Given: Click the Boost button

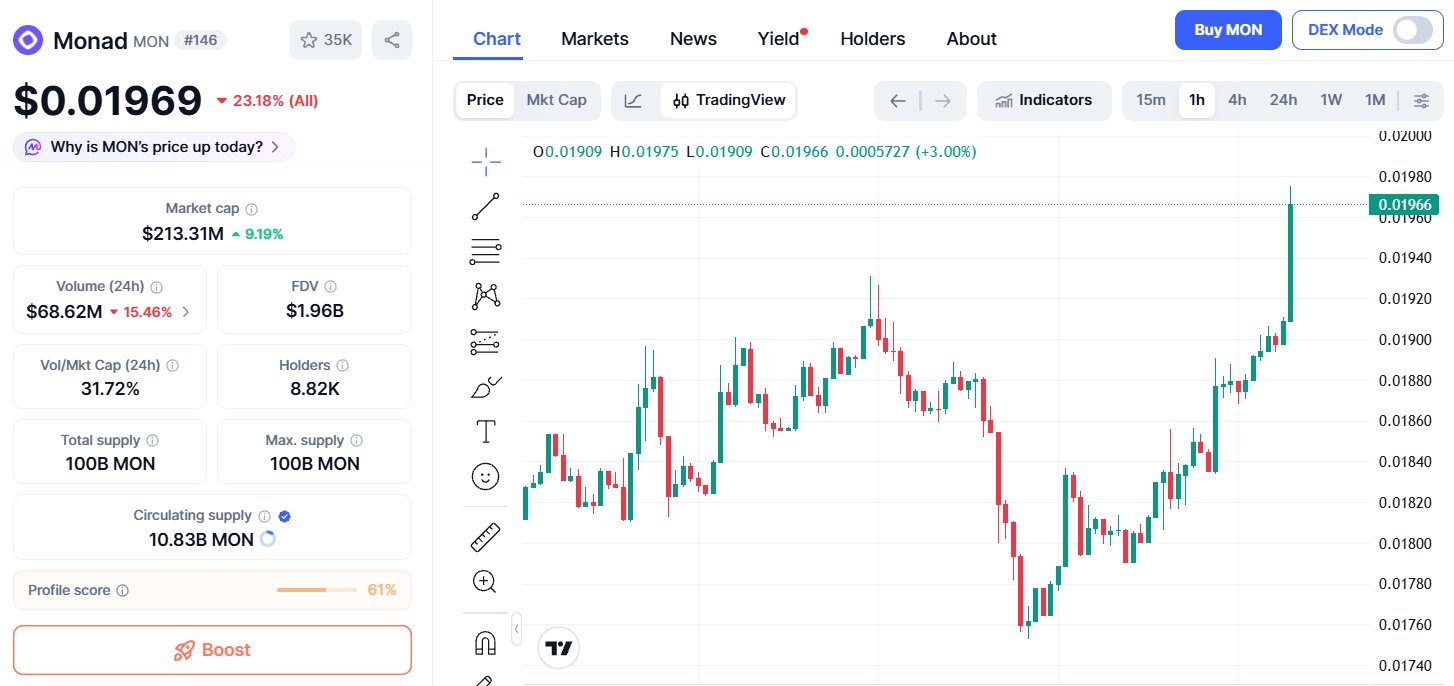Looking at the screenshot, I should coord(212,650).
